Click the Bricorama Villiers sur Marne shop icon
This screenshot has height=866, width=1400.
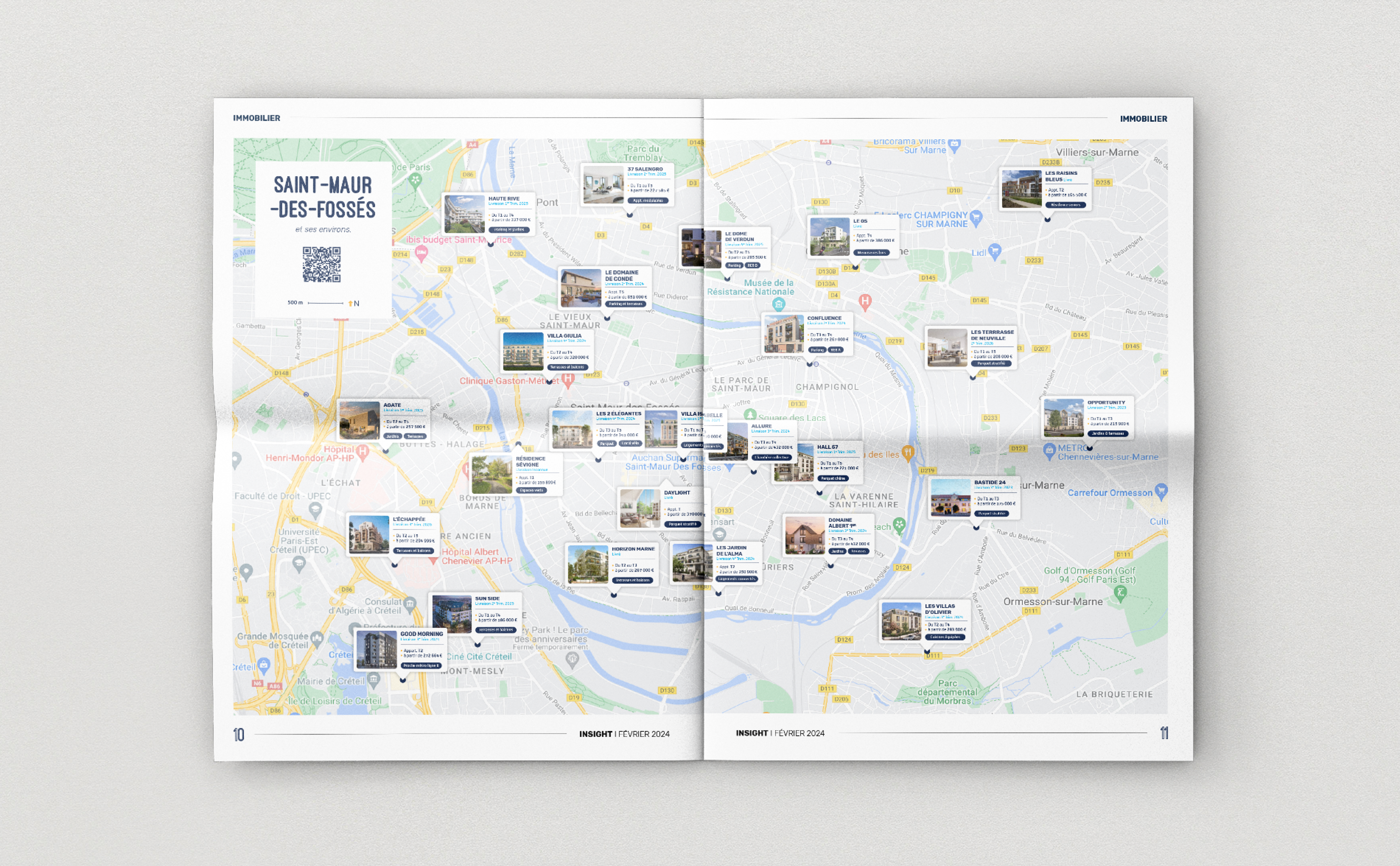pos(954,145)
